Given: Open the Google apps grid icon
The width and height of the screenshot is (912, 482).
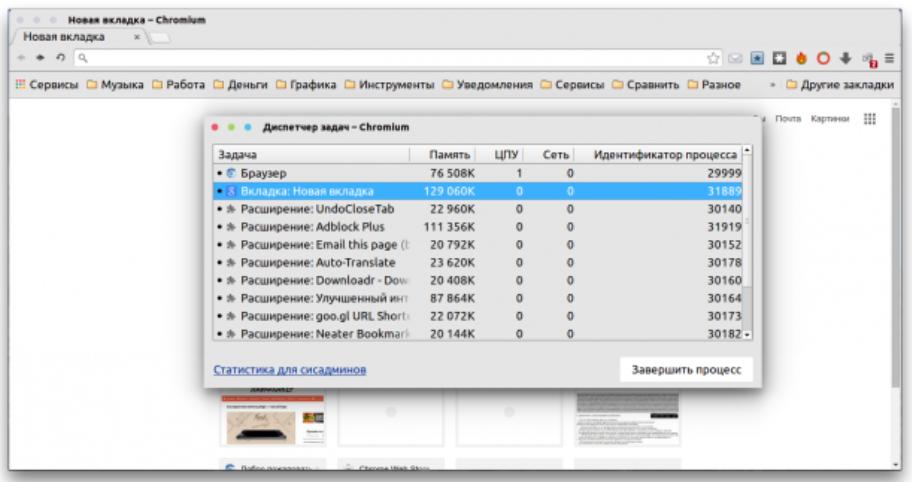Looking at the screenshot, I should tap(869, 118).
